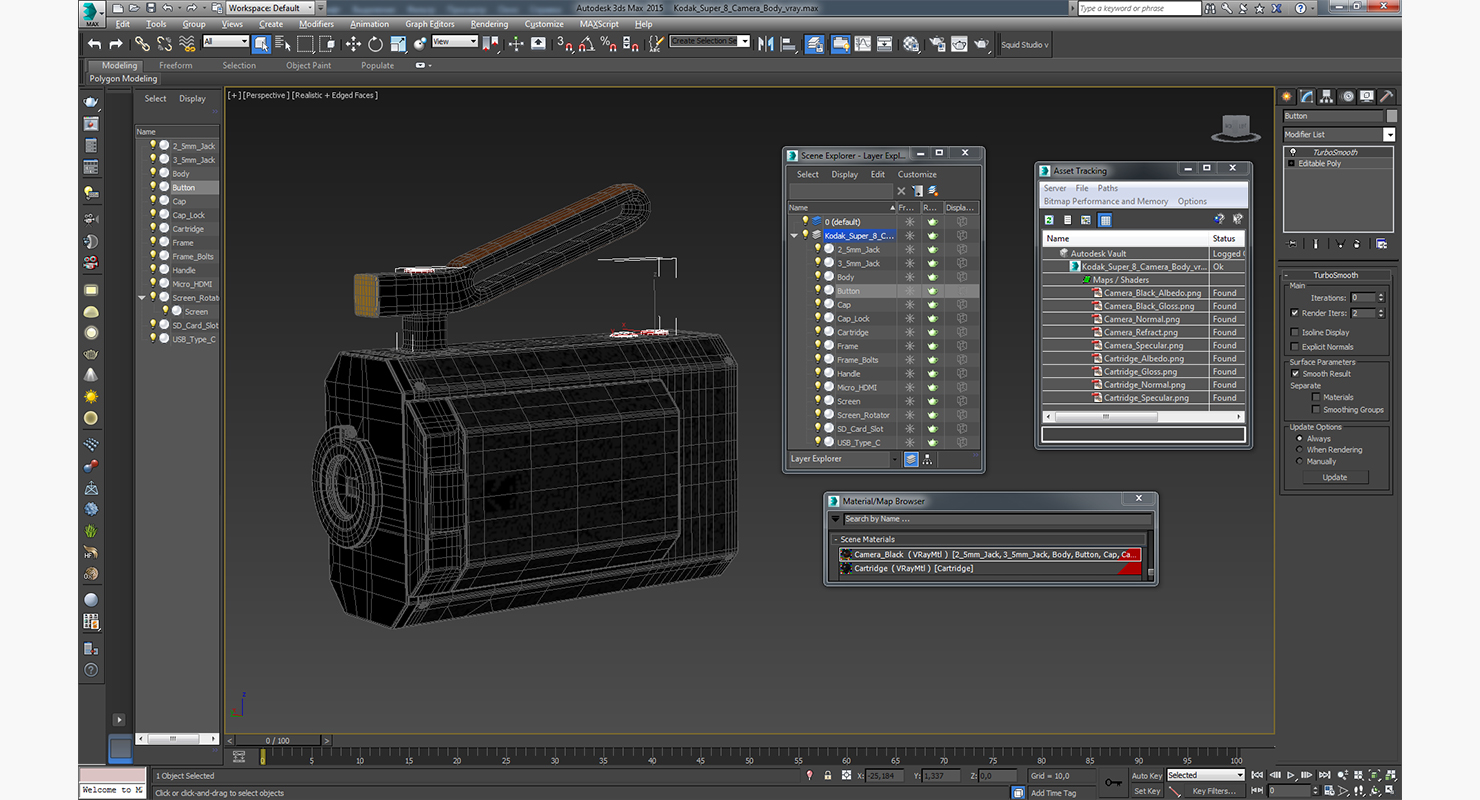Open Paths menu in Asset Tracking
This screenshot has width=1480, height=800.
[x=1107, y=188]
